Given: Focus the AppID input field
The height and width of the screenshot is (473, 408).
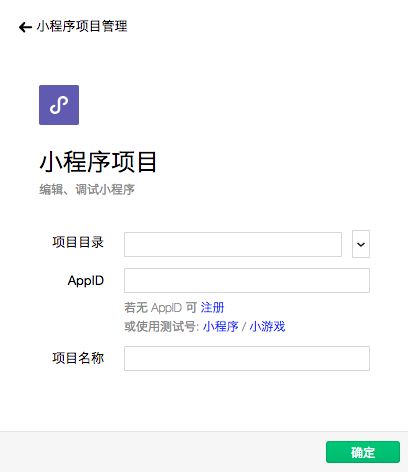Looking at the screenshot, I should (247, 280).
